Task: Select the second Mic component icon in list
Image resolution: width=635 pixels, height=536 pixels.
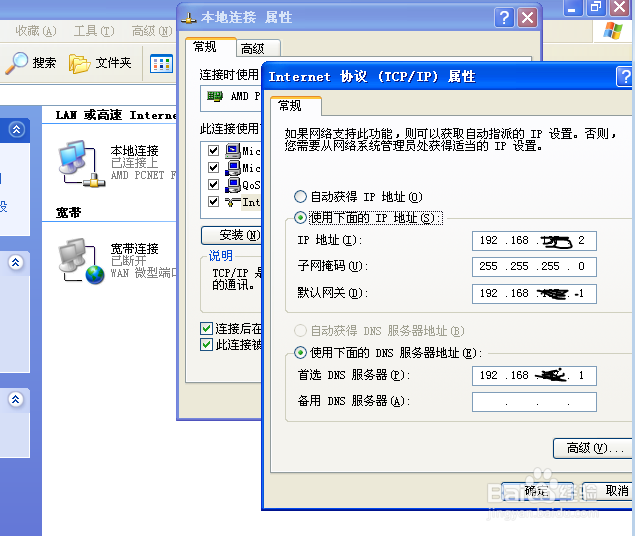Action: coord(233,168)
